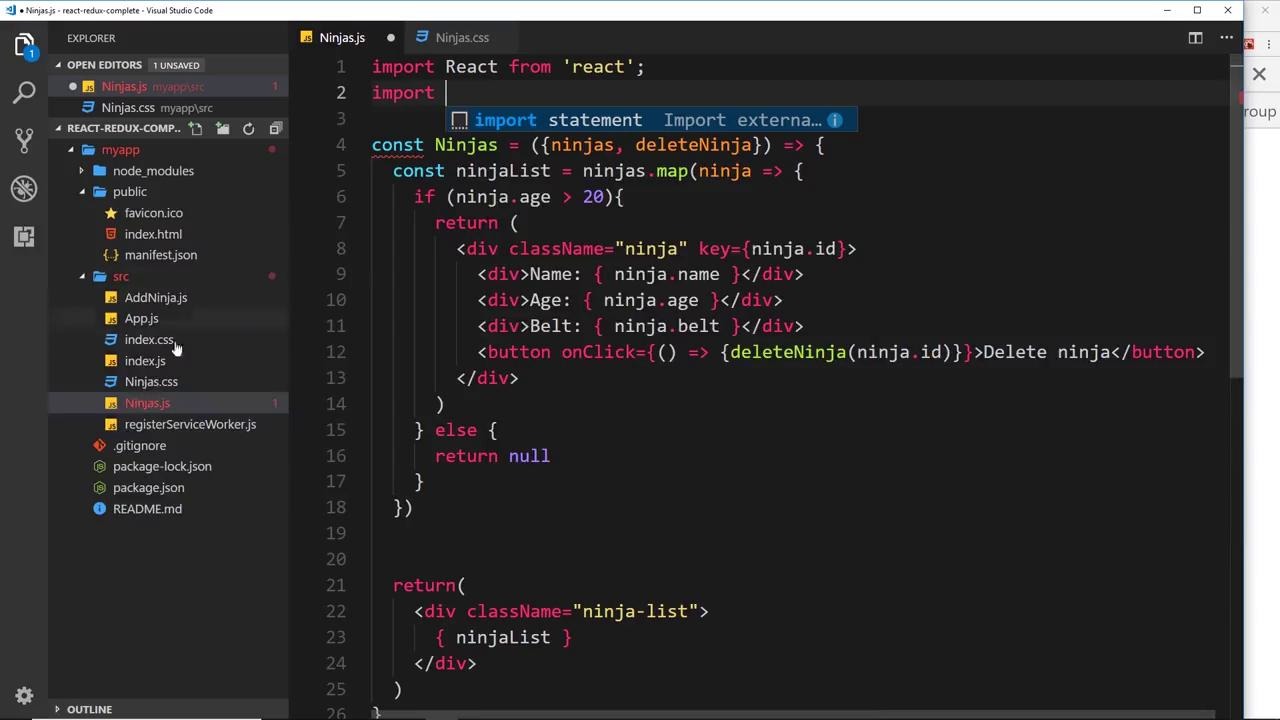This screenshot has width=1280, height=720.
Task: Accept the import statement suggestion
Action: point(558,120)
